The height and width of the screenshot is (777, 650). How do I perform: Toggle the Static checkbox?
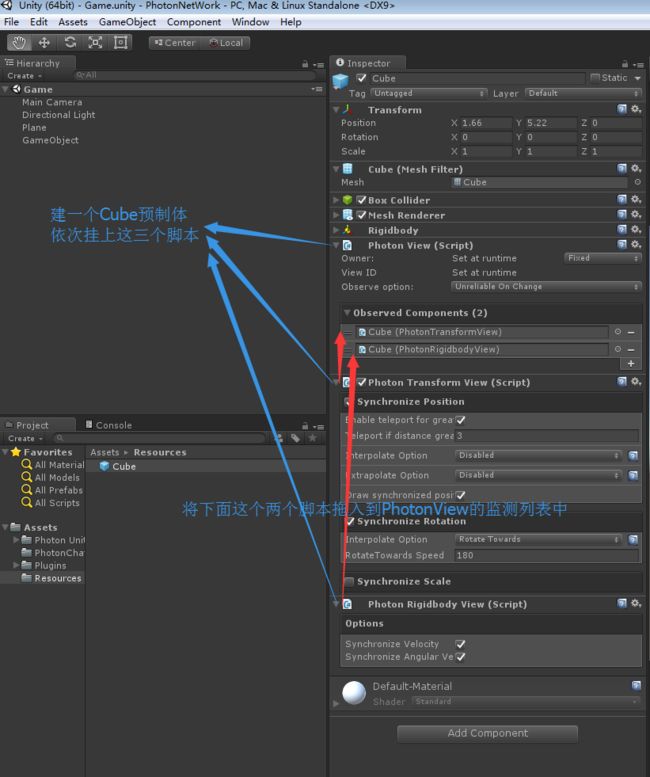coord(595,78)
